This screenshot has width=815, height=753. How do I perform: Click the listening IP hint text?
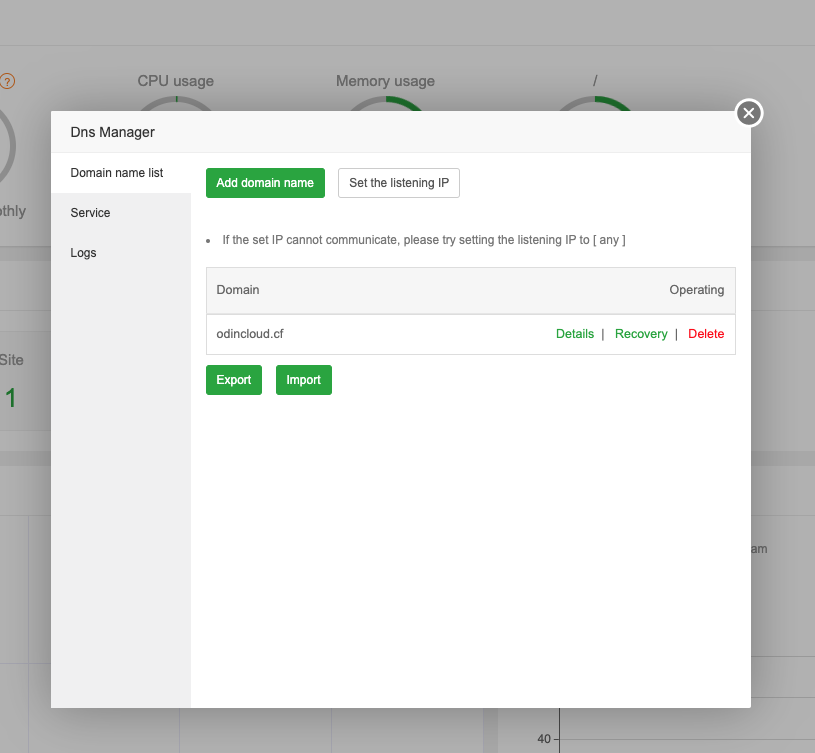[424, 240]
